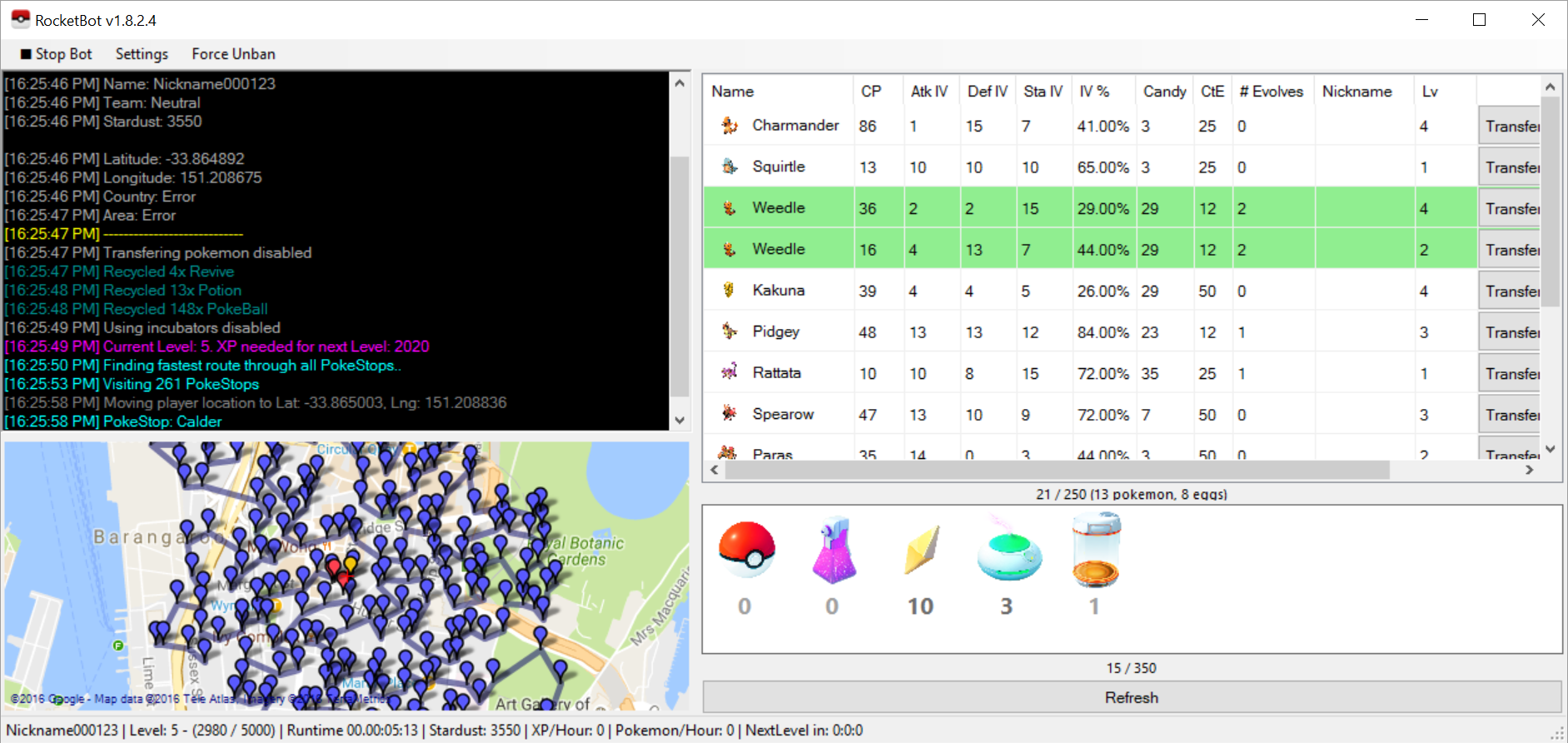Click the 'Current Level: 5' log line
Screen dimensions: 1568x743
[x=217, y=347]
